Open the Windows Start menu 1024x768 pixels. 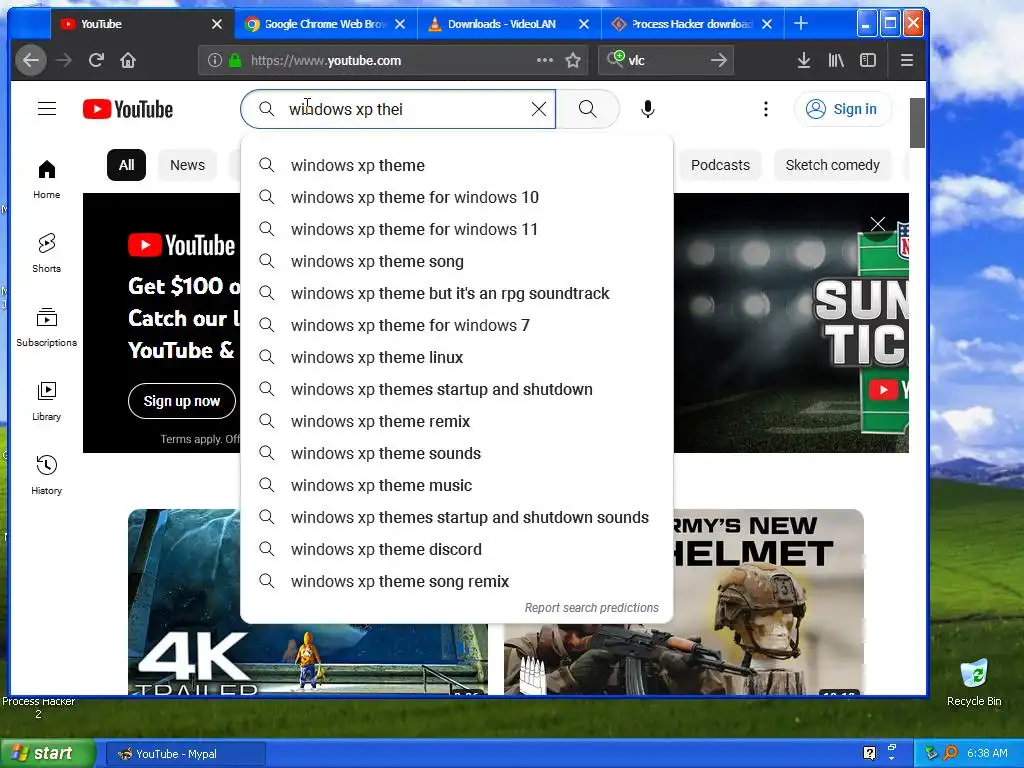coord(47,754)
